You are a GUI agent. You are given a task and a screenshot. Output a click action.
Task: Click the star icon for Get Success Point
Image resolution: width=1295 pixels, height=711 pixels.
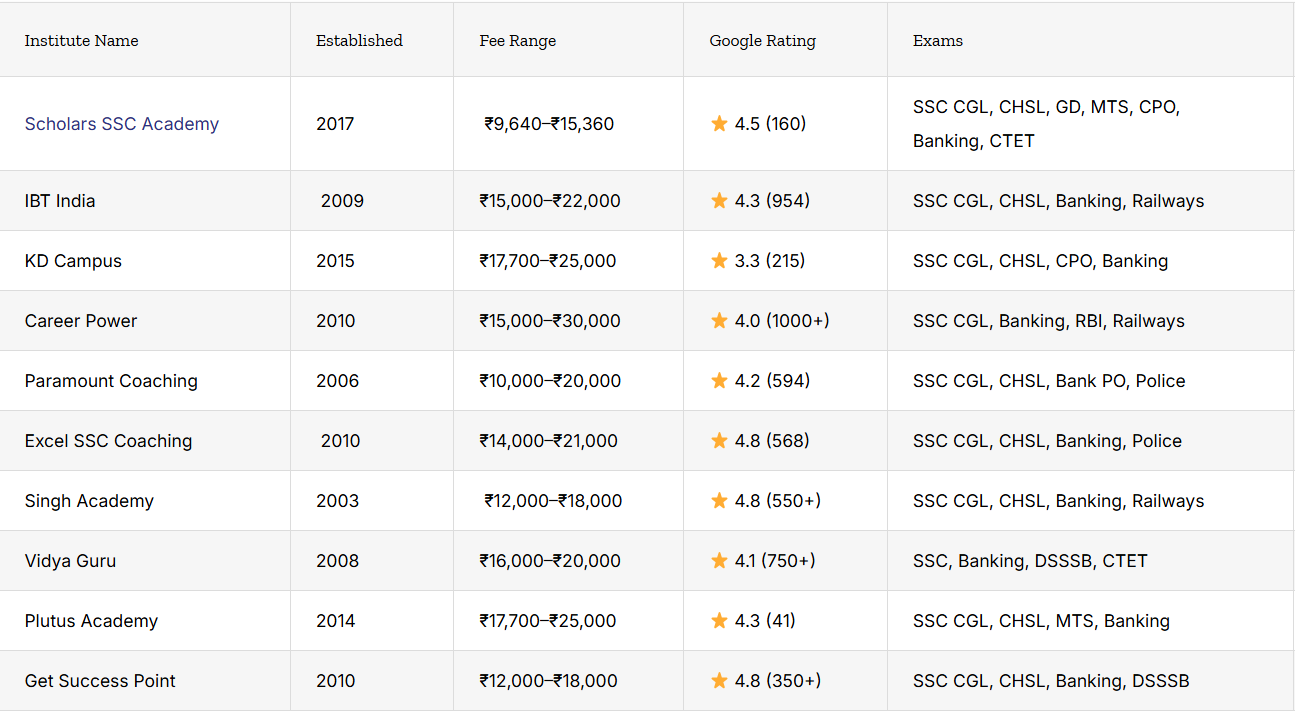tap(719, 681)
